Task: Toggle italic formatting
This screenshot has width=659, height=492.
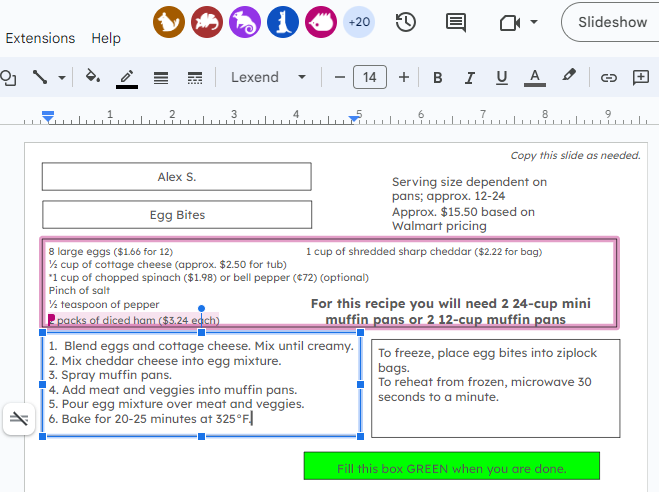Action: point(469,77)
